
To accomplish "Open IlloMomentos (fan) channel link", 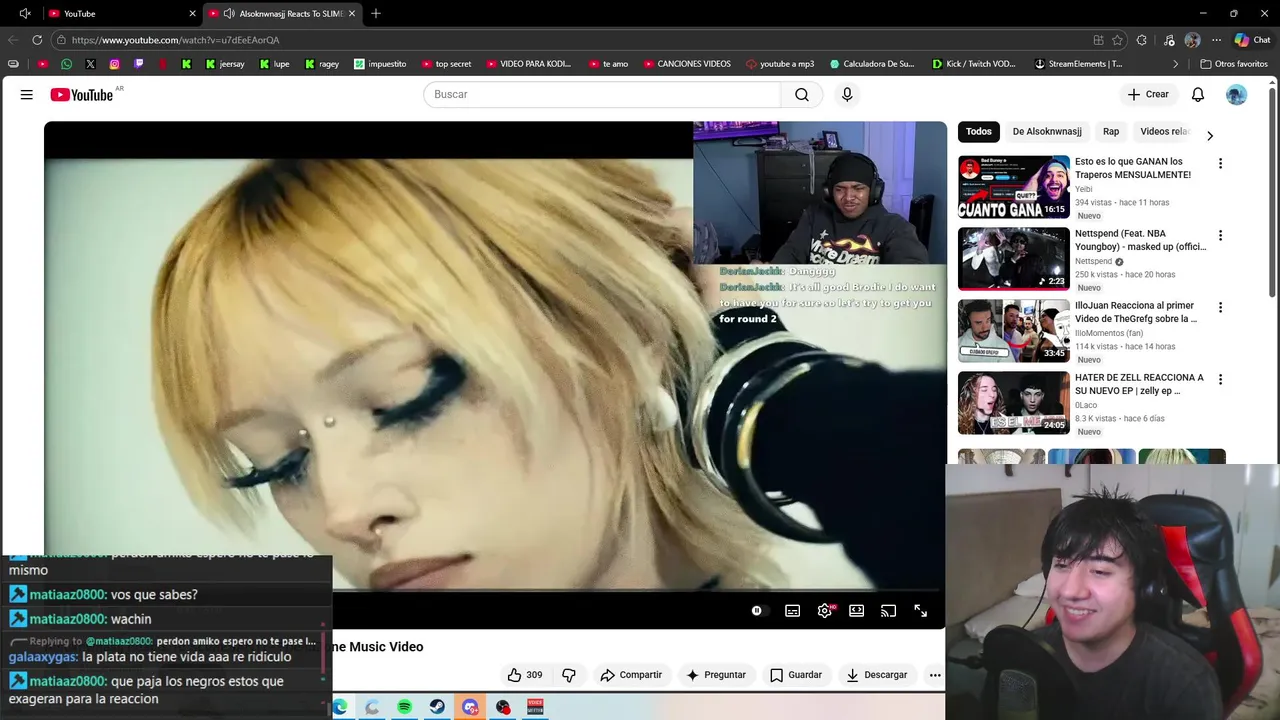I will 1109,333.
